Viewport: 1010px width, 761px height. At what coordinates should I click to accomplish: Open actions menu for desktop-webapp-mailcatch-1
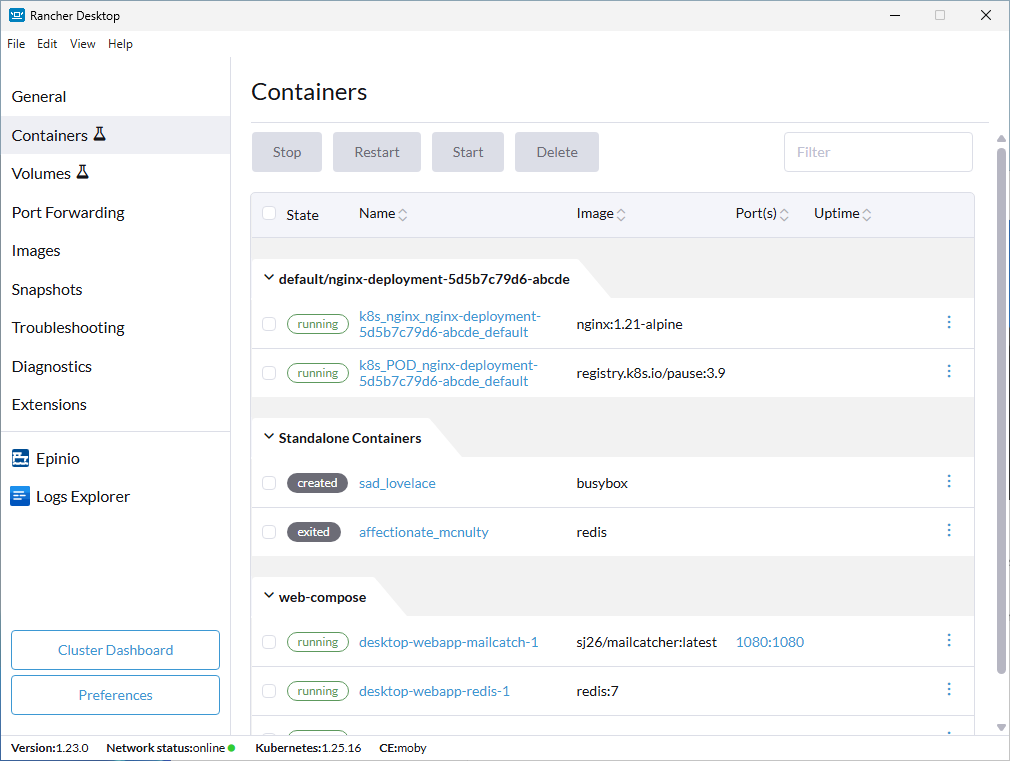949,640
